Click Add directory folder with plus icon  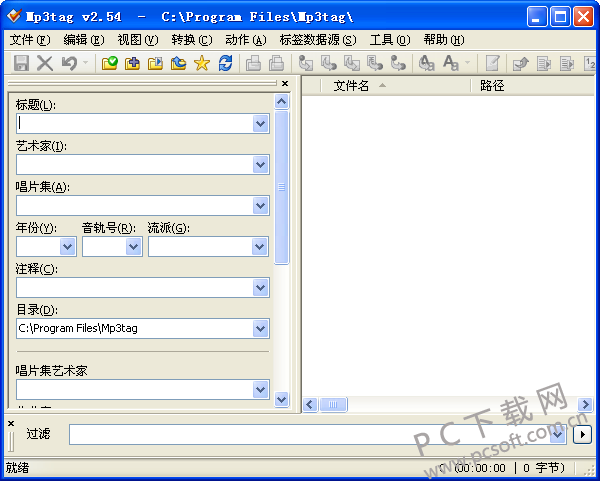pyautogui.click(x=132, y=63)
